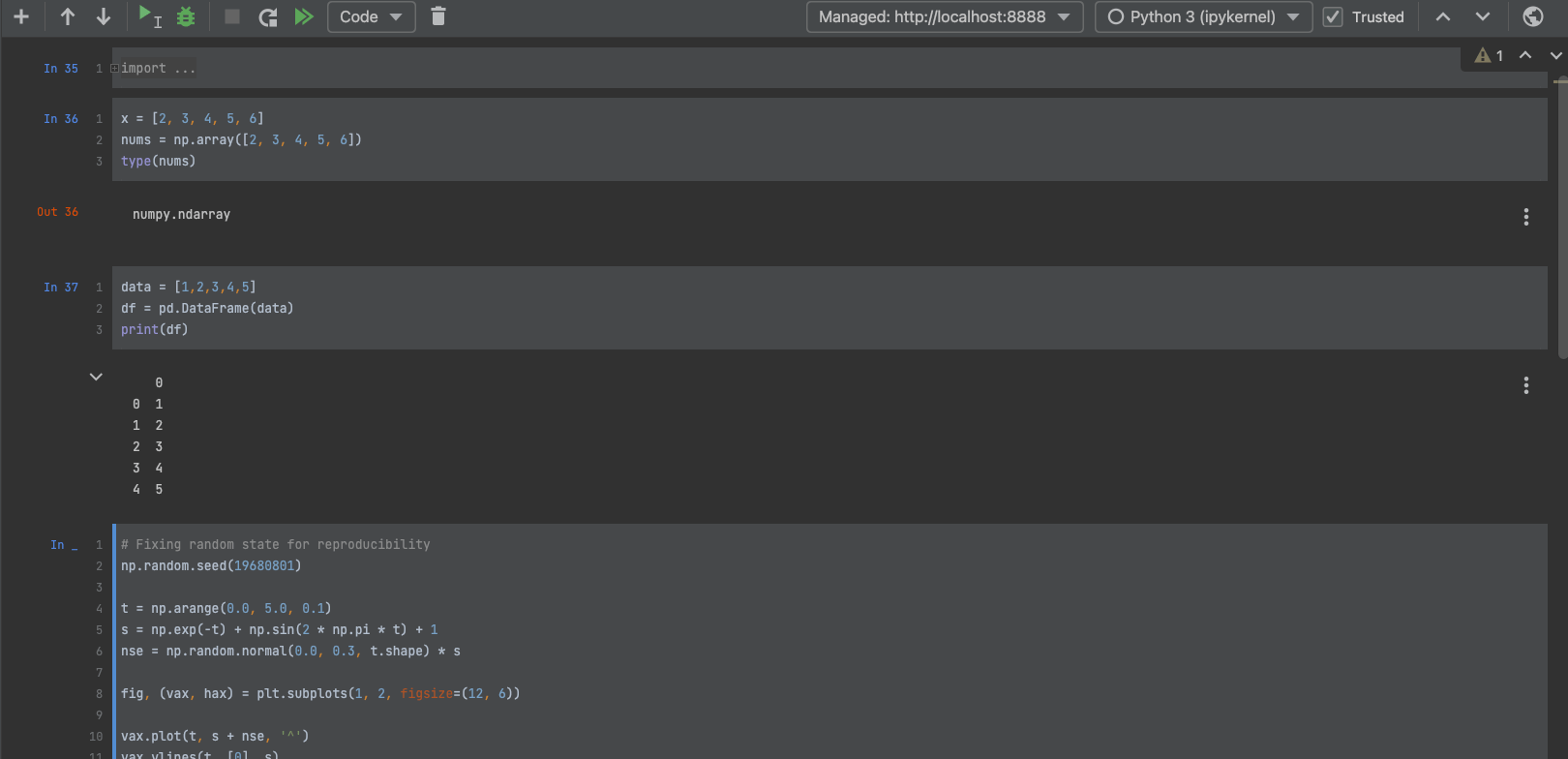The image size is (1568, 759).
Task: Open options menu for DataFrame output
Action: 1525,385
